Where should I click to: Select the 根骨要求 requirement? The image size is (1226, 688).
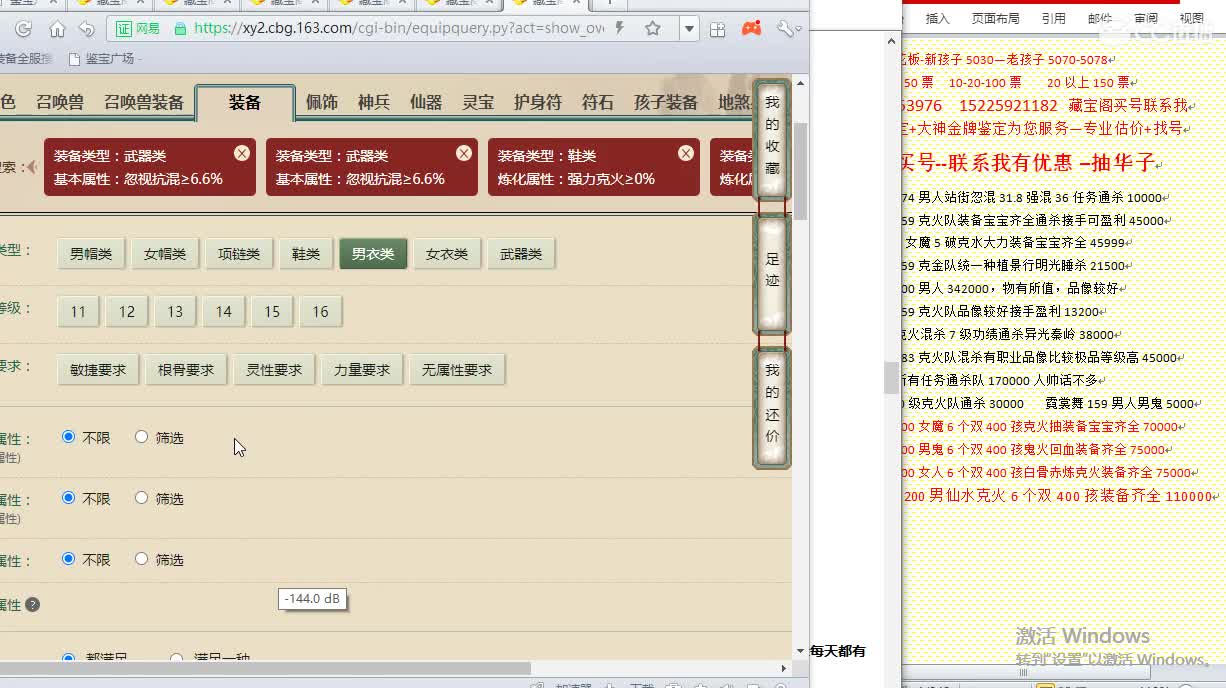[x=186, y=370]
